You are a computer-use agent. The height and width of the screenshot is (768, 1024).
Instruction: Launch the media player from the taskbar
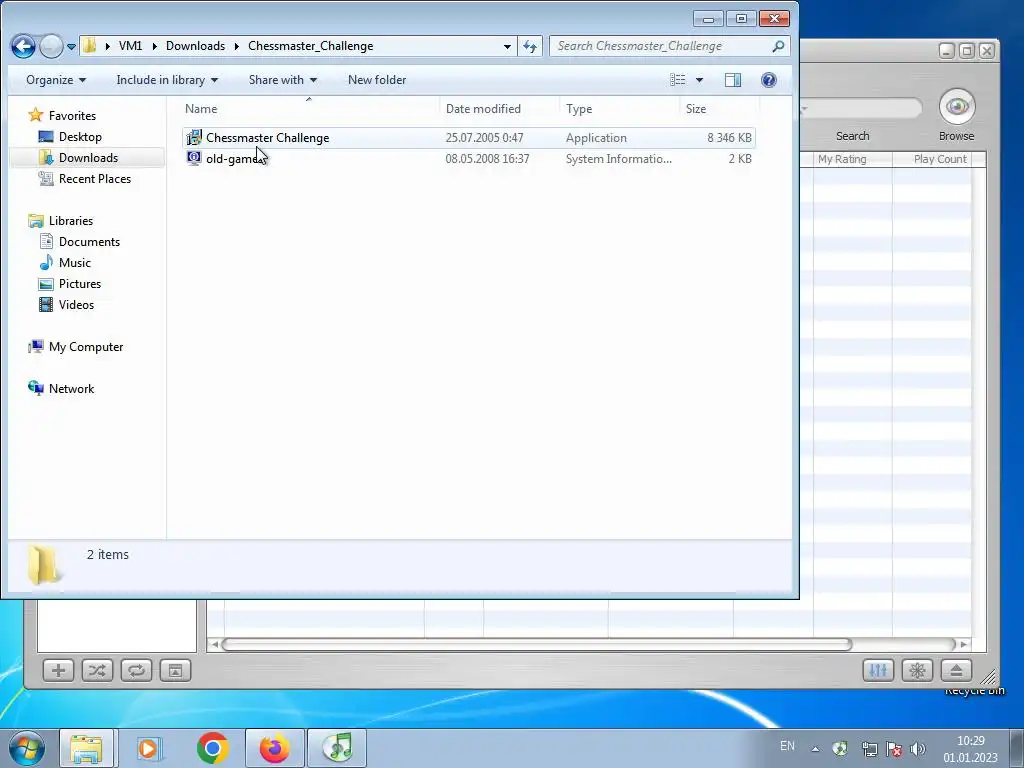(148, 748)
